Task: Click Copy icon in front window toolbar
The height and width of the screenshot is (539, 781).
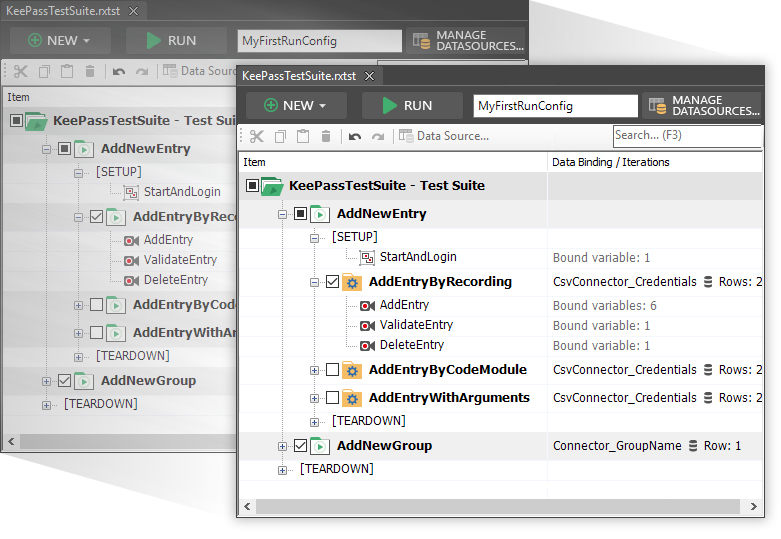Action: [x=280, y=136]
